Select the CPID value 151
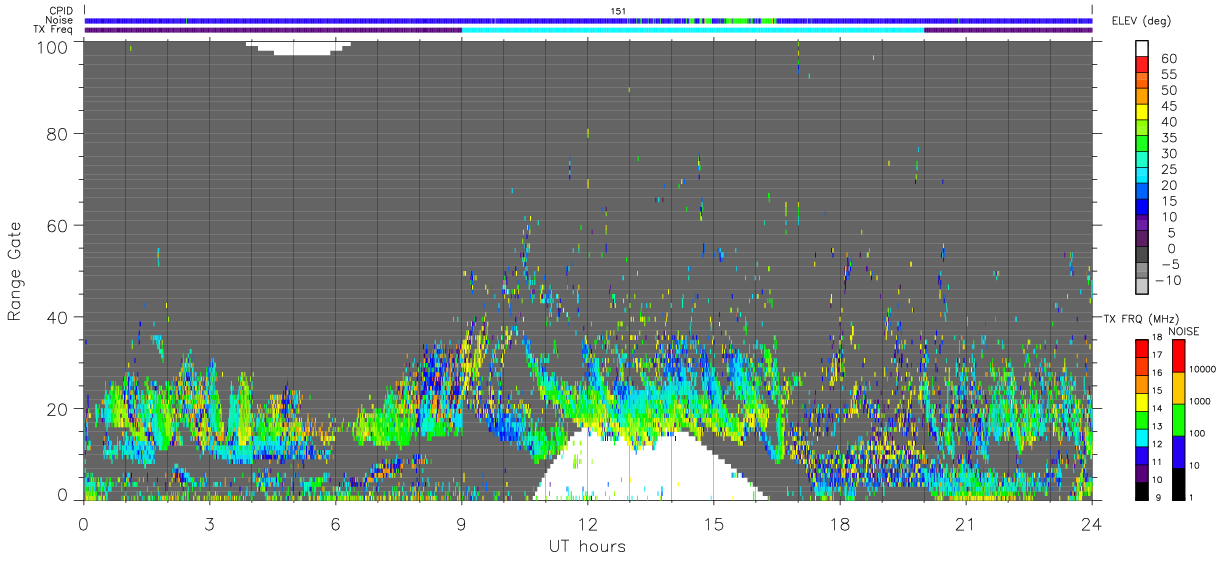This screenshot has width=1228, height=567. pos(617,10)
